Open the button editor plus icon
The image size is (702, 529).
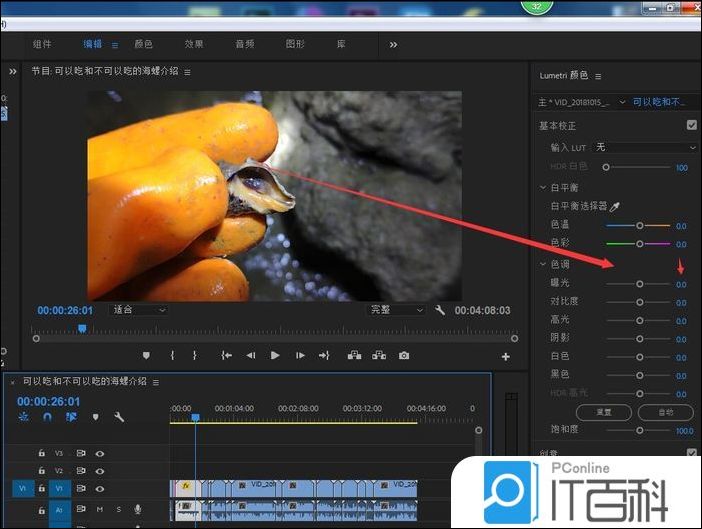[505, 356]
